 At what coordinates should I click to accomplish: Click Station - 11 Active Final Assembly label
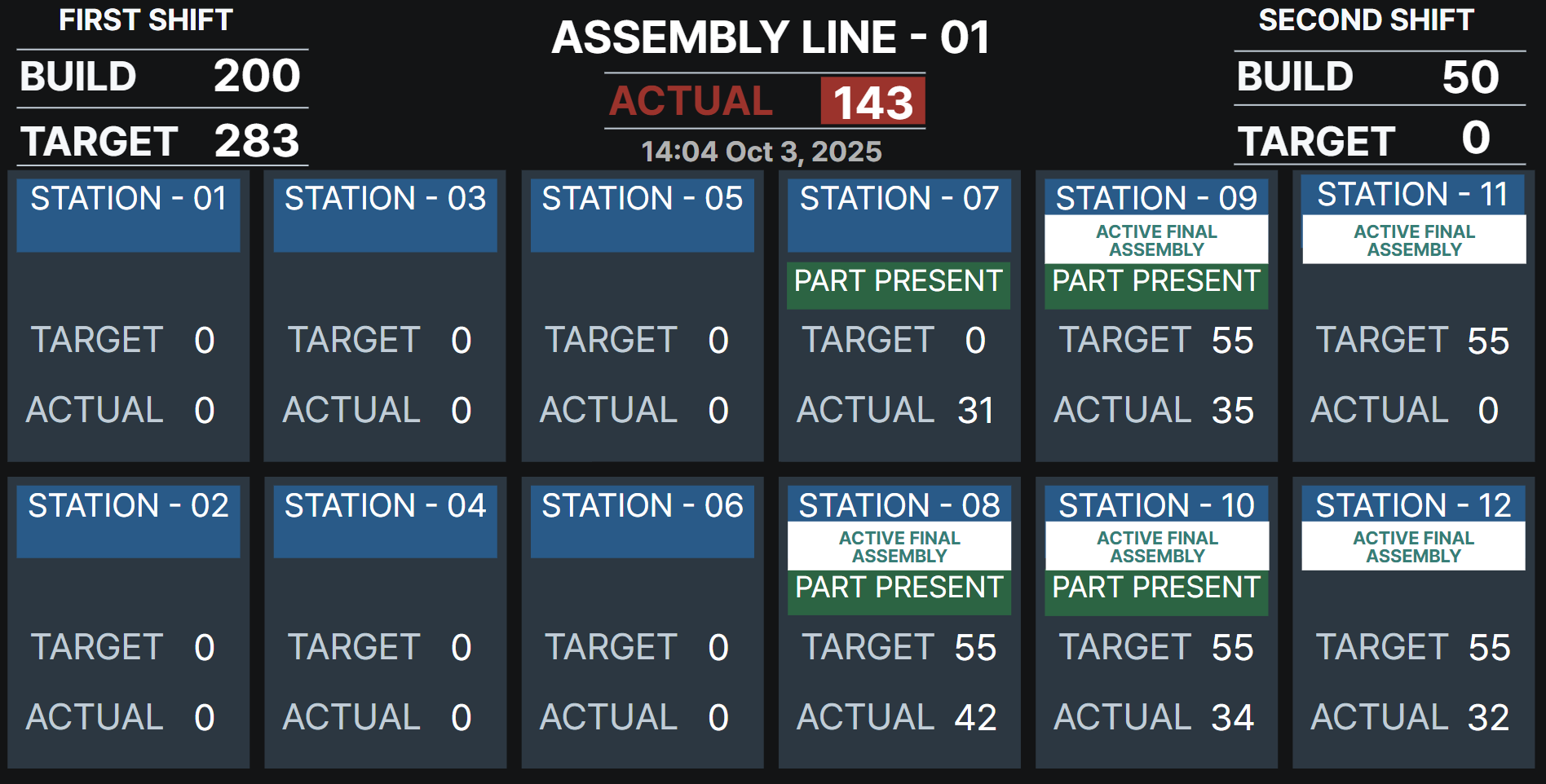click(1414, 240)
